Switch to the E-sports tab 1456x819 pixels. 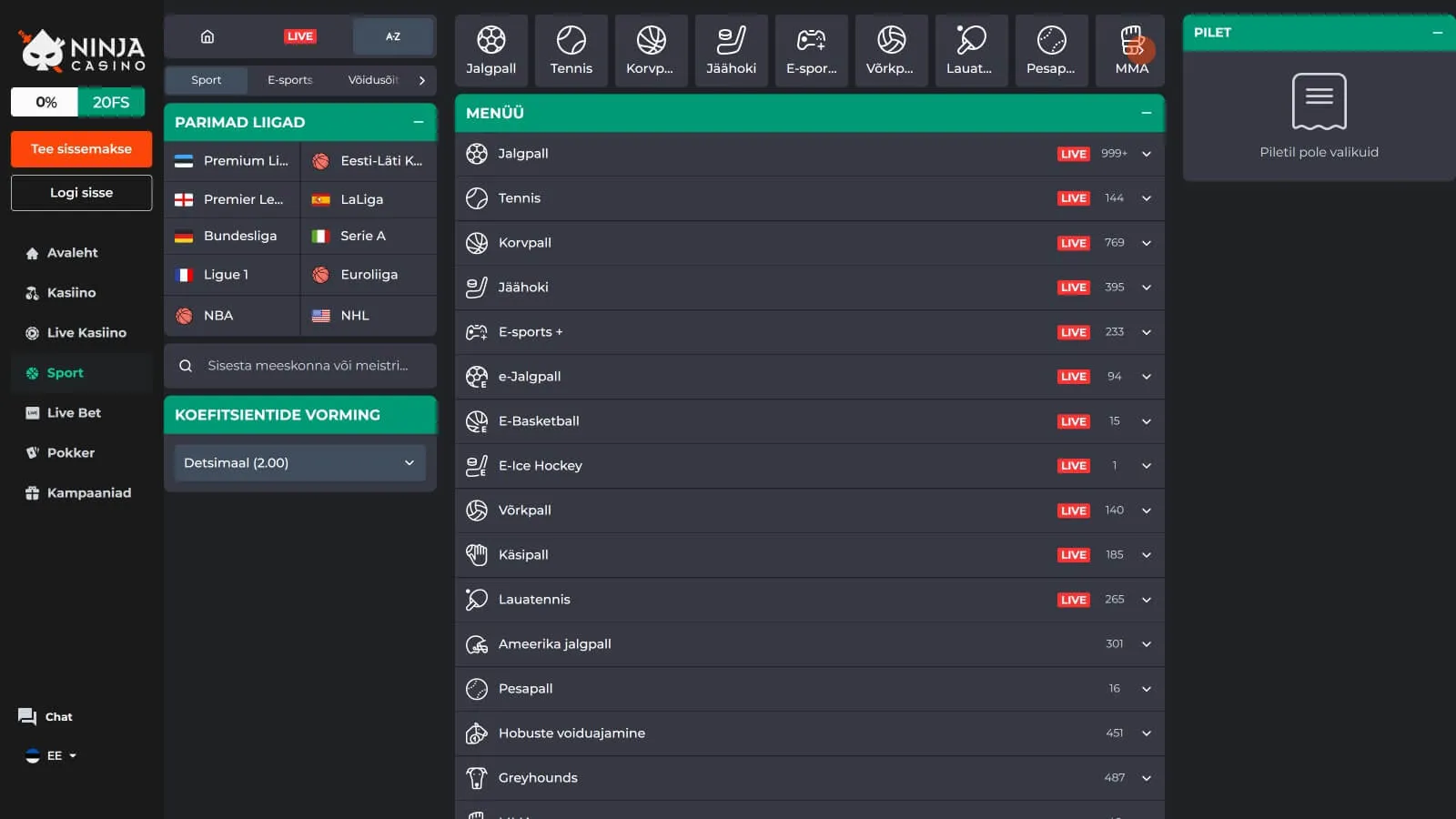click(x=289, y=80)
